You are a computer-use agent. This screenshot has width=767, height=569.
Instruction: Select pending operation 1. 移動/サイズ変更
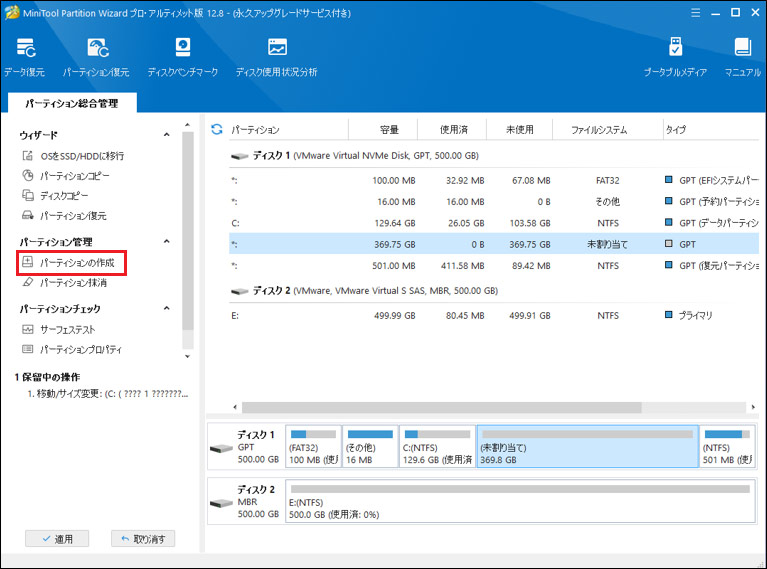point(108,394)
